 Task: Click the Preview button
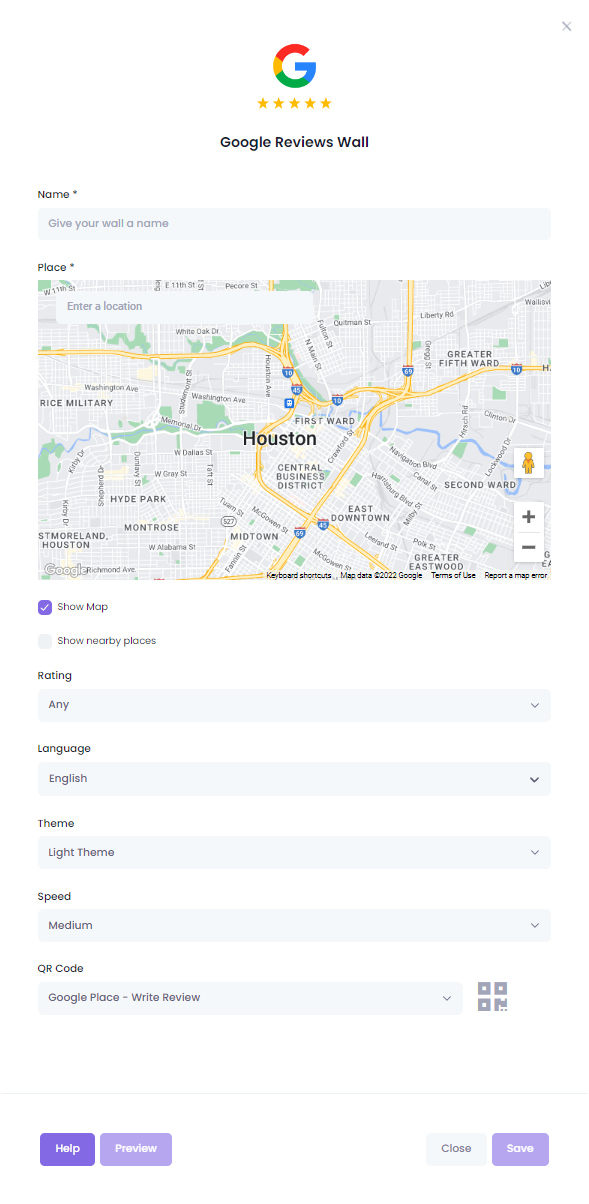136,1149
